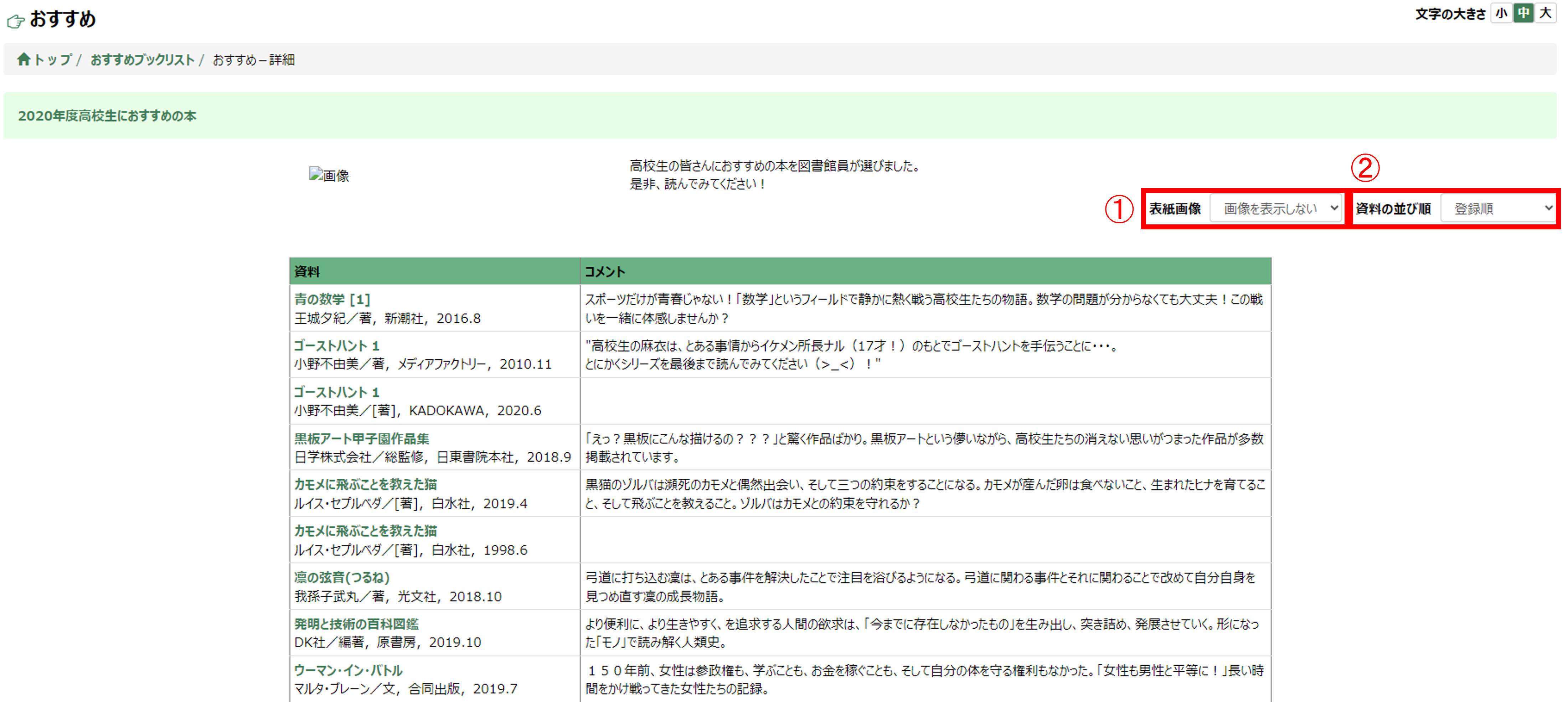
Task: Select 小 to make text smaller
Action: pyautogui.click(x=1502, y=13)
